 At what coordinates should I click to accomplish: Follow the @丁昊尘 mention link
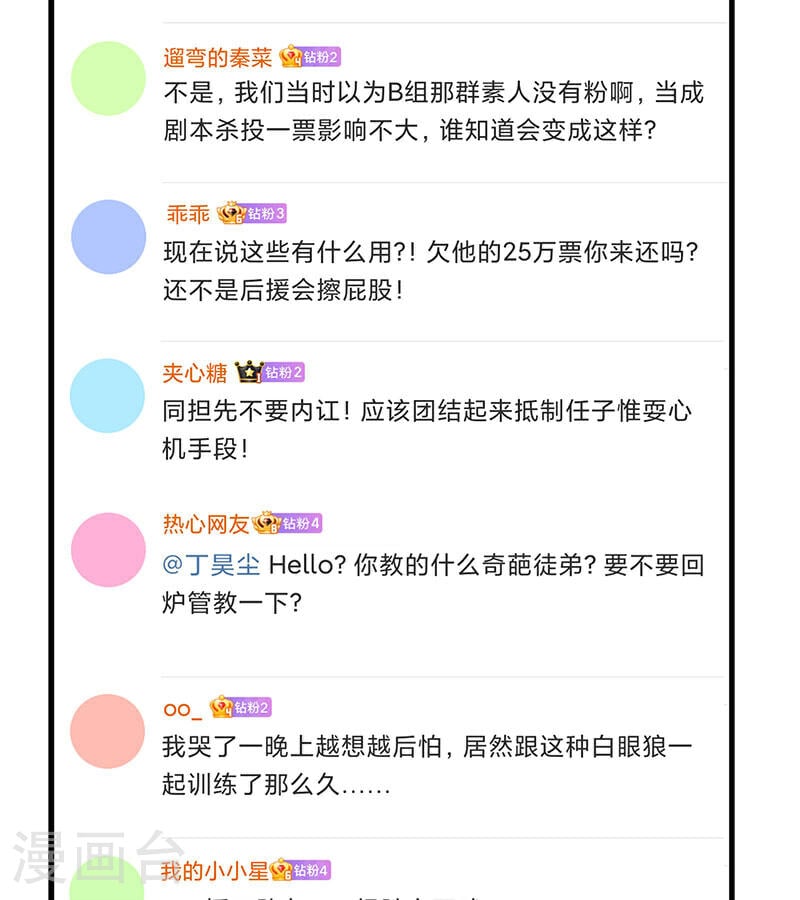coord(211,565)
